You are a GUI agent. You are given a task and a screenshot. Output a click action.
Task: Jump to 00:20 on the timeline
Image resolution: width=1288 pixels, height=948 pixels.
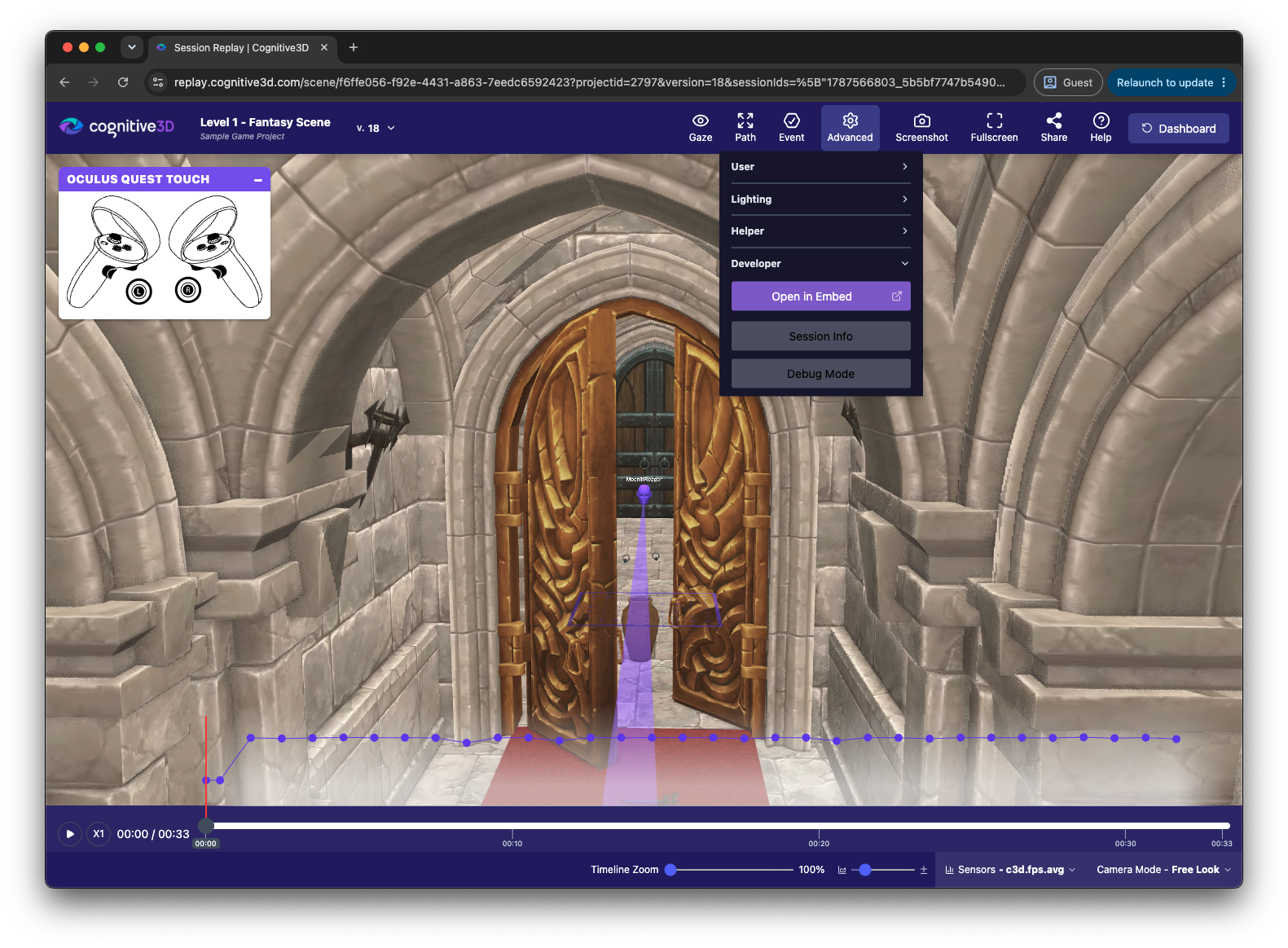819,843
